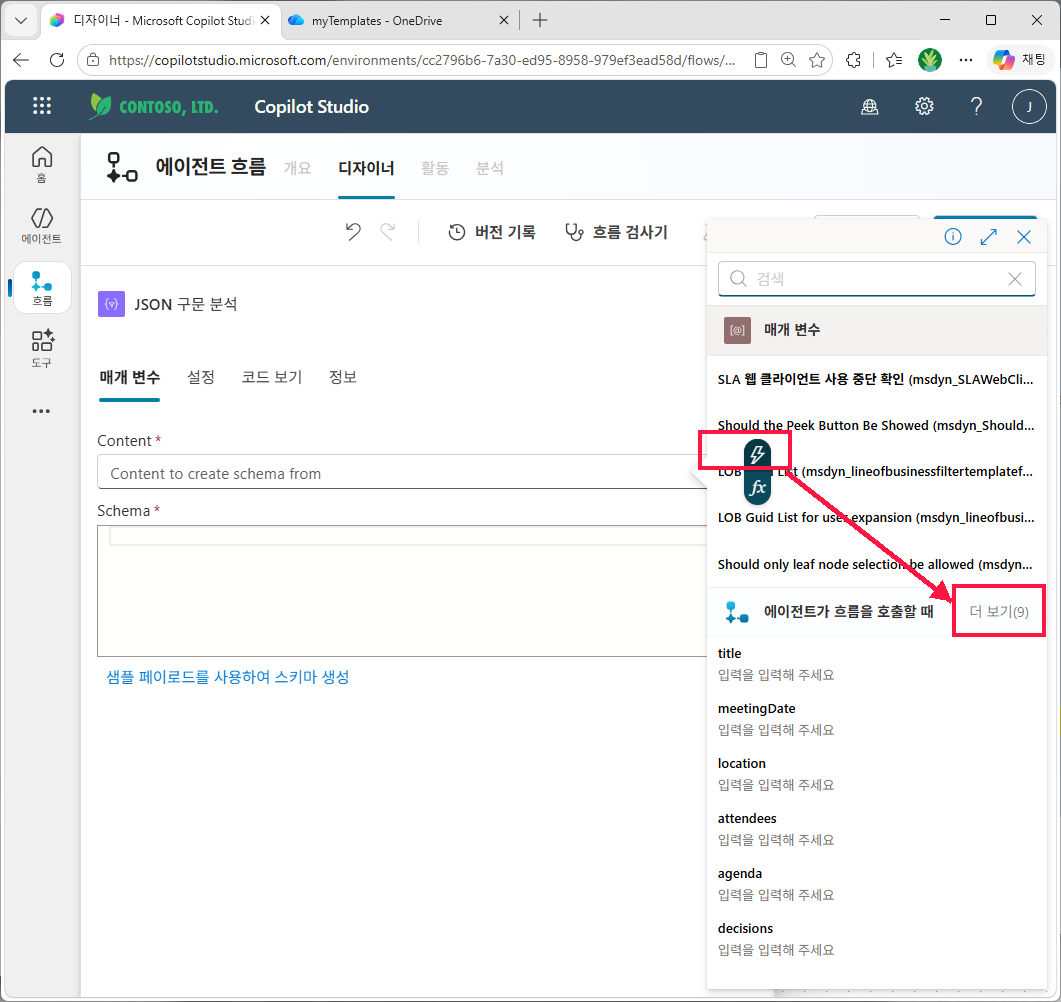Image resolution: width=1061 pixels, height=1002 pixels.
Task: Open the settings gear in Copilot Studio
Action: pos(924,106)
